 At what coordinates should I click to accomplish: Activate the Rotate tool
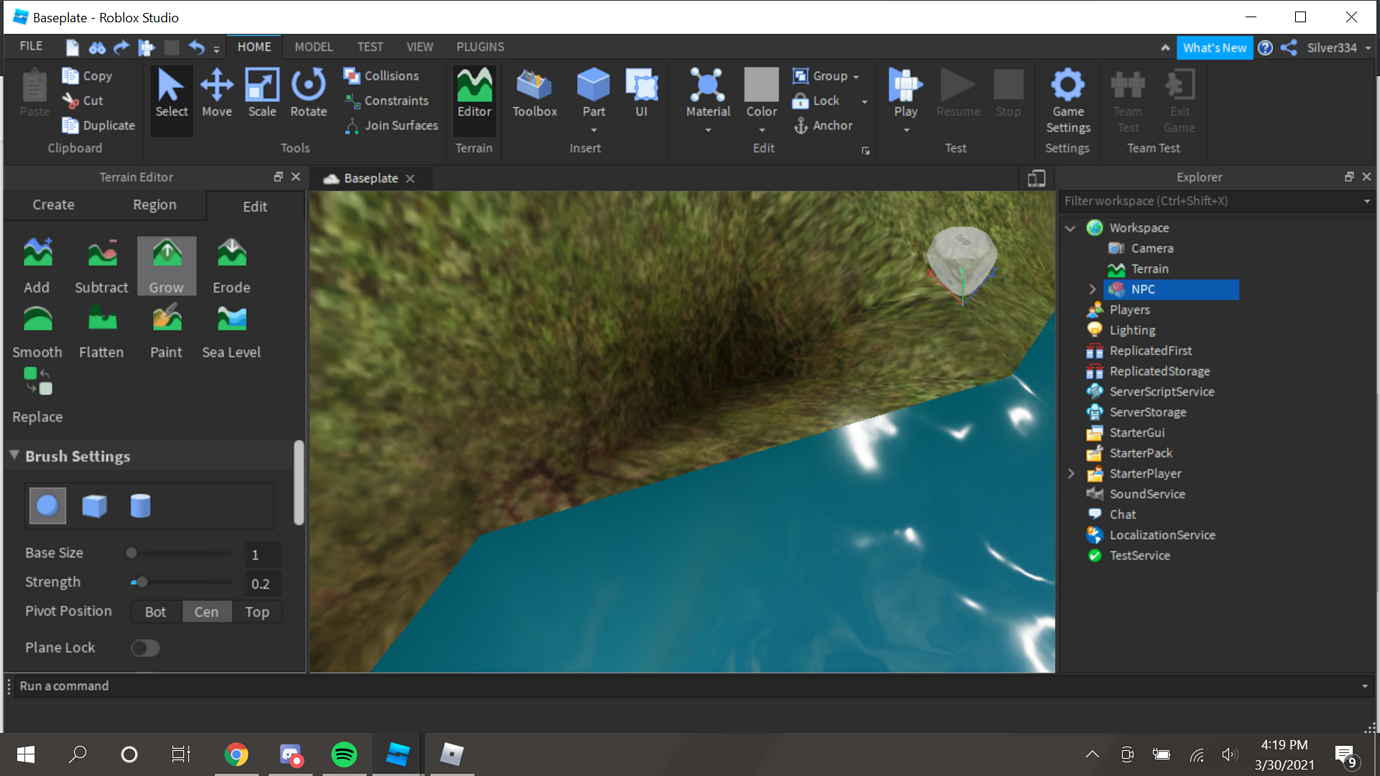pos(308,94)
